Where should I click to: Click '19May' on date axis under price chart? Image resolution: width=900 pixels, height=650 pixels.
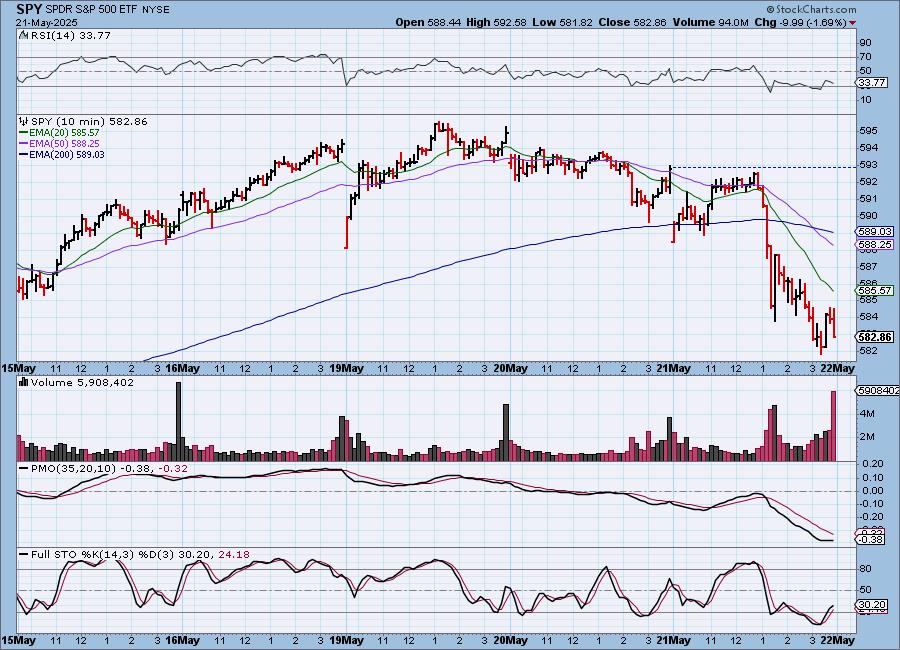346,368
